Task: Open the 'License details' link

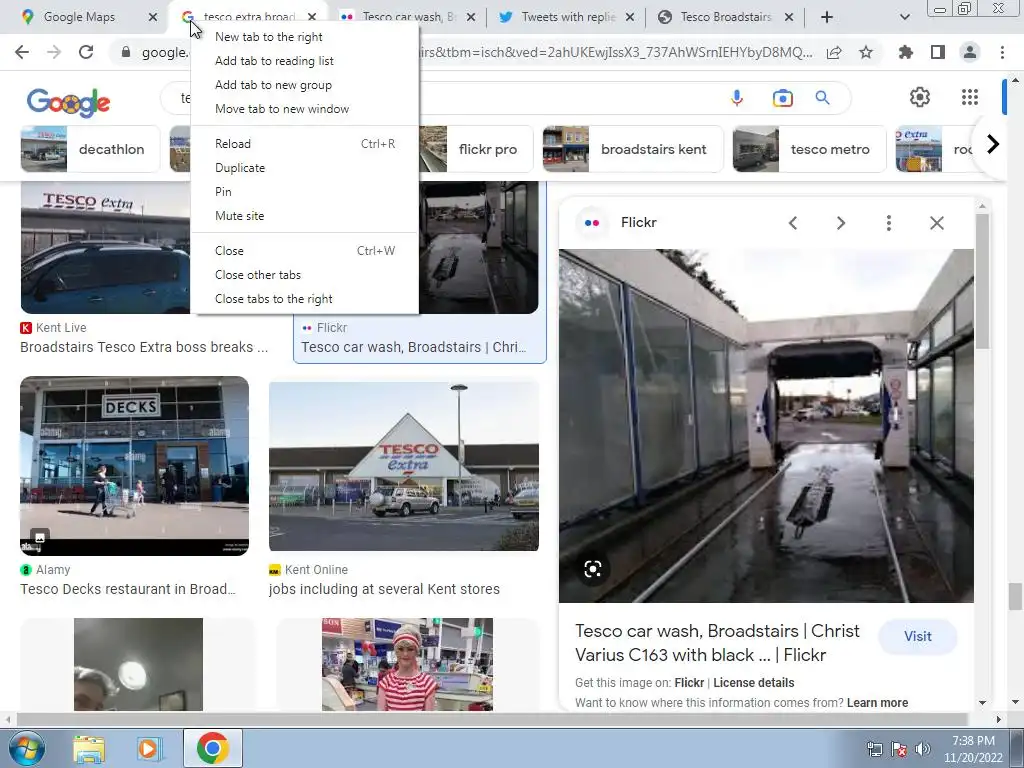Action: pyautogui.click(x=754, y=682)
